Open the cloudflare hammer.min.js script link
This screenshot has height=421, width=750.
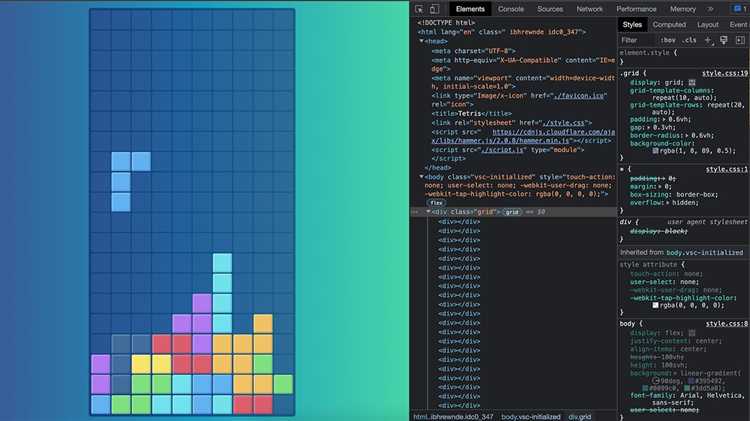coord(523,136)
